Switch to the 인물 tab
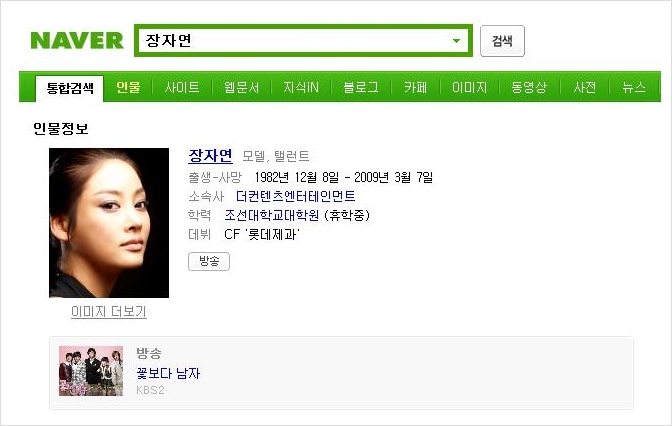Screen dimensions: 672x426 128,87
